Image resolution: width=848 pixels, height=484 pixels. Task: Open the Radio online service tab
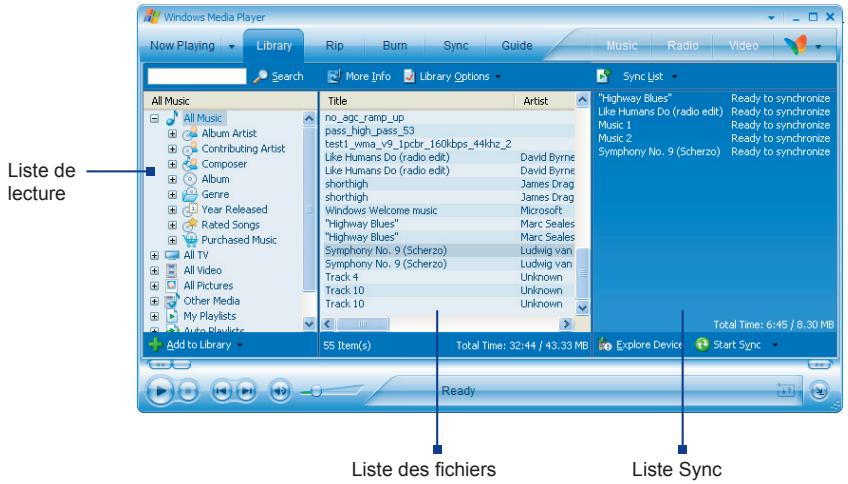[683, 46]
